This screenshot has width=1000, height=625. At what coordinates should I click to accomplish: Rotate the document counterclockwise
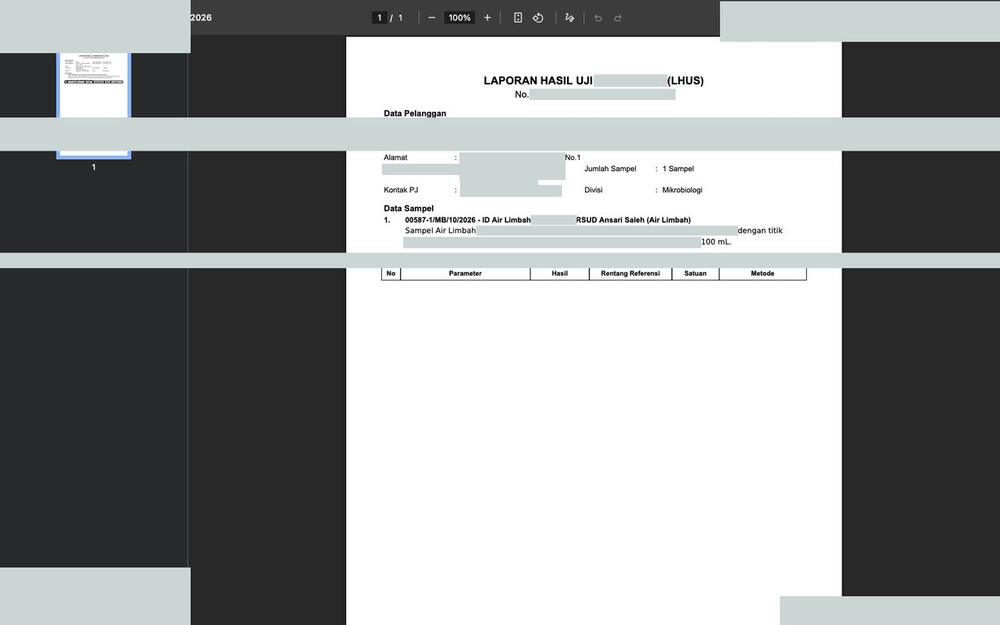pos(538,18)
